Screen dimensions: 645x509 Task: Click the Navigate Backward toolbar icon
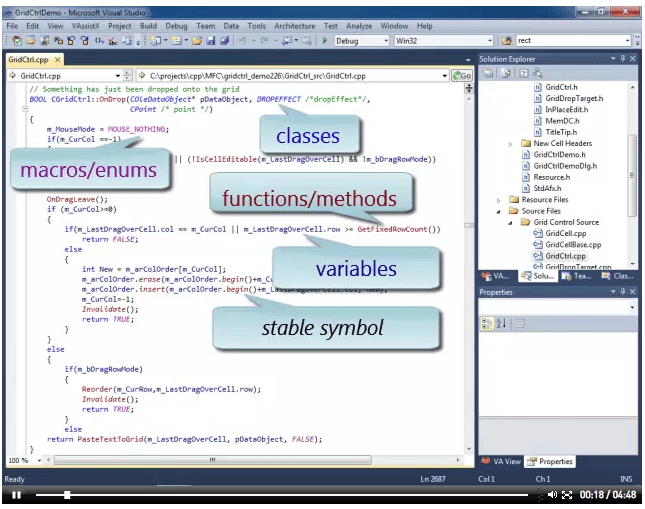coord(287,40)
